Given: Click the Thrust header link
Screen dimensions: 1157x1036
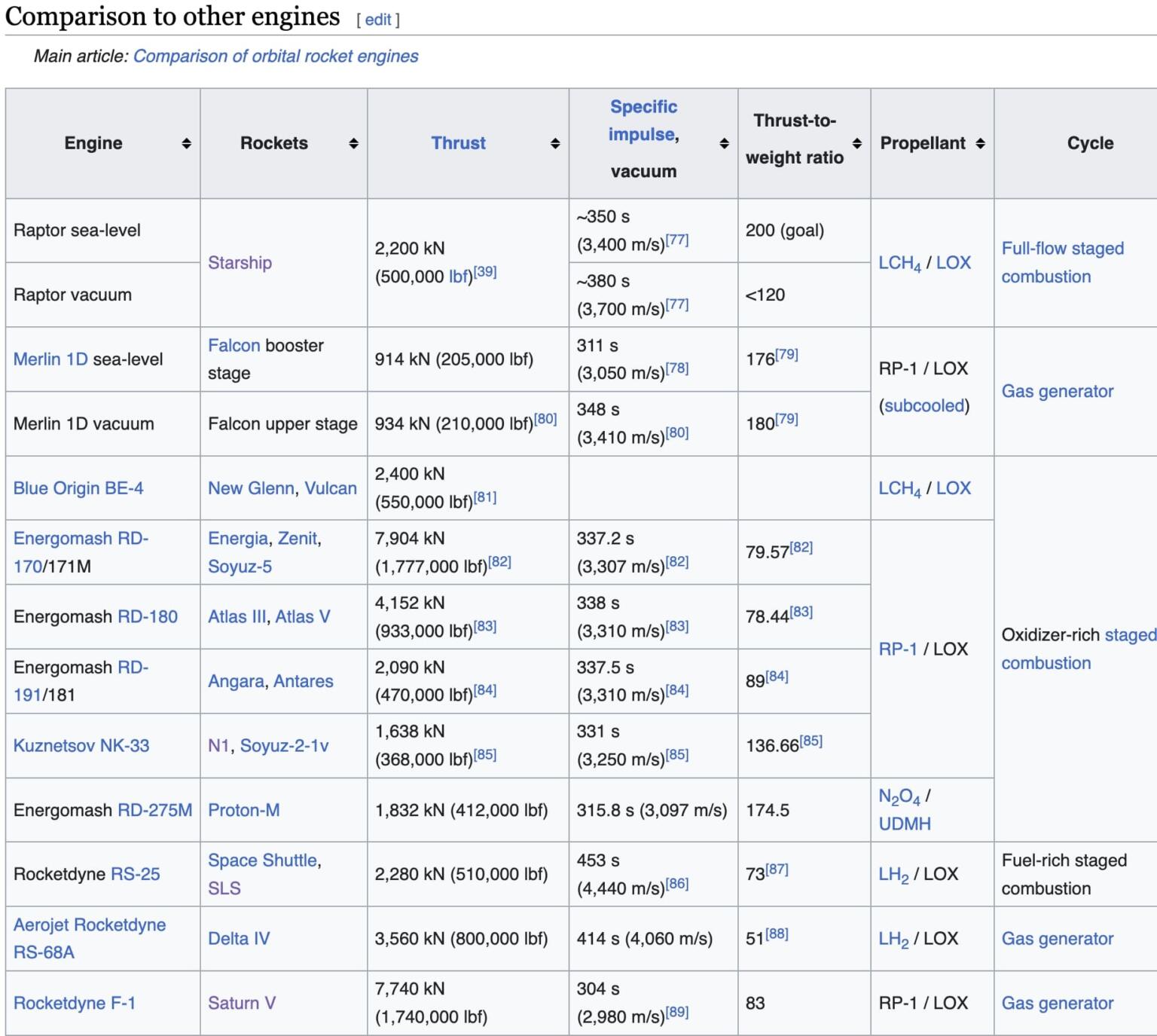Looking at the screenshot, I should (x=458, y=143).
